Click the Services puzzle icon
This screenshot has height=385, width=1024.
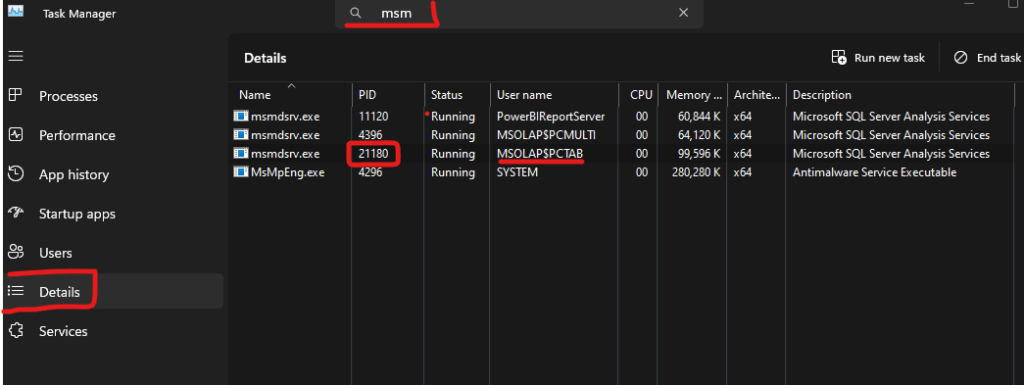[16, 330]
